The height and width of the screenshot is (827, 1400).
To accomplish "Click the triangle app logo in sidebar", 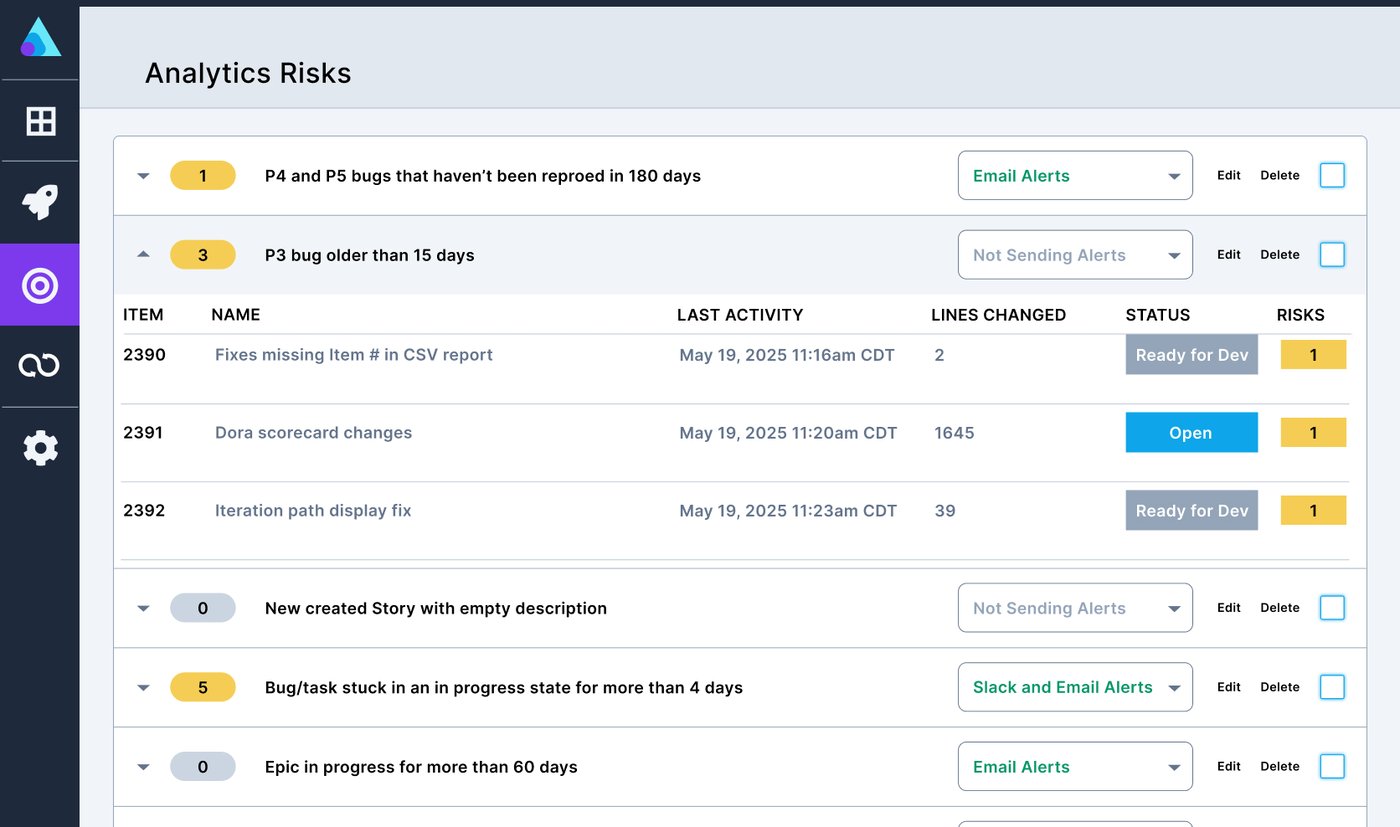I will click(x=40, y=37).
